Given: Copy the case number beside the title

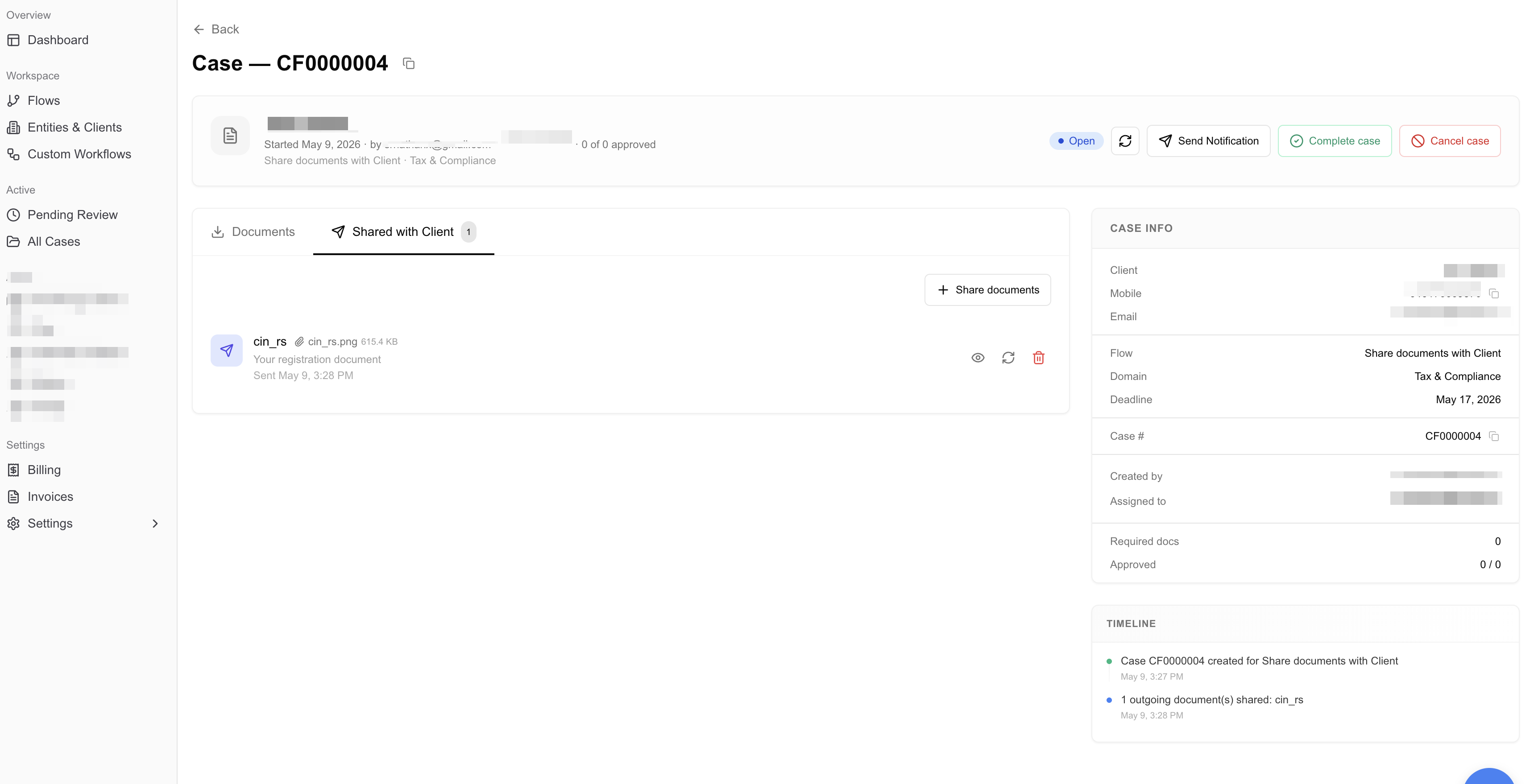Looking at the screenshot, I should click(x=409, y=63).
